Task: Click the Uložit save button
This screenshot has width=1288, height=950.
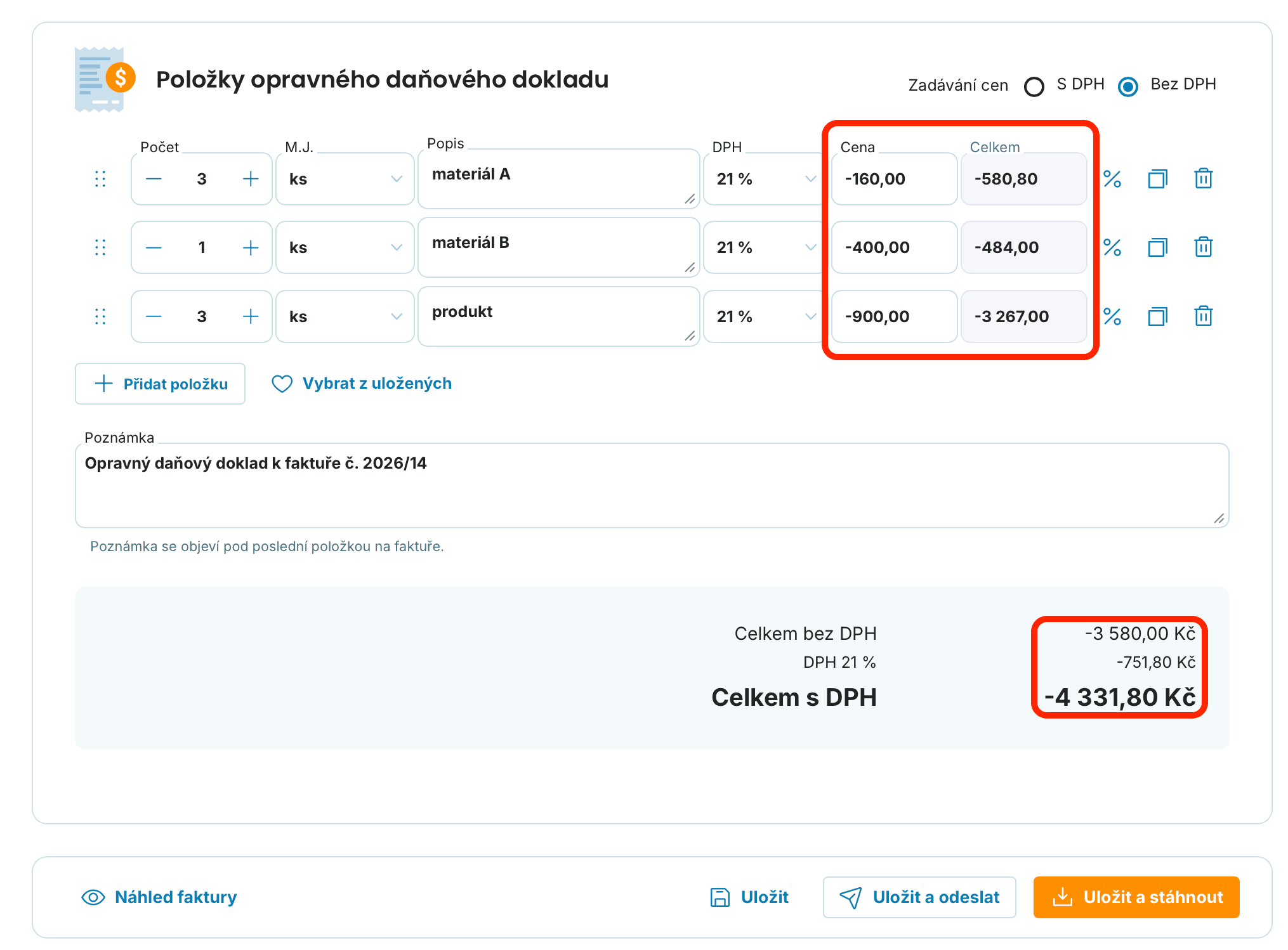Action: point(749,897)
